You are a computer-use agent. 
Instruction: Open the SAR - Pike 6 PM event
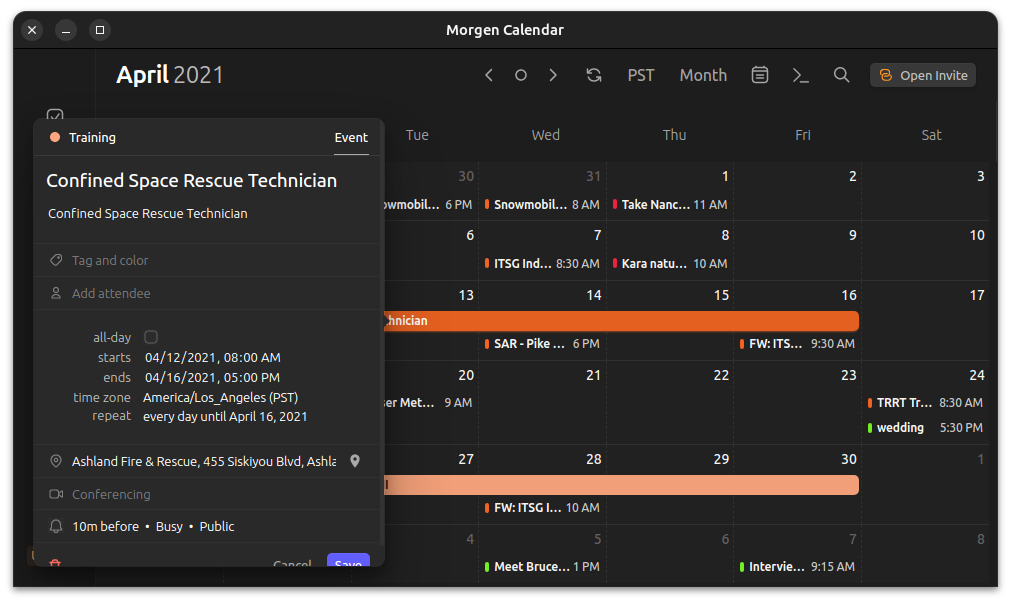[x=542, y=344]
